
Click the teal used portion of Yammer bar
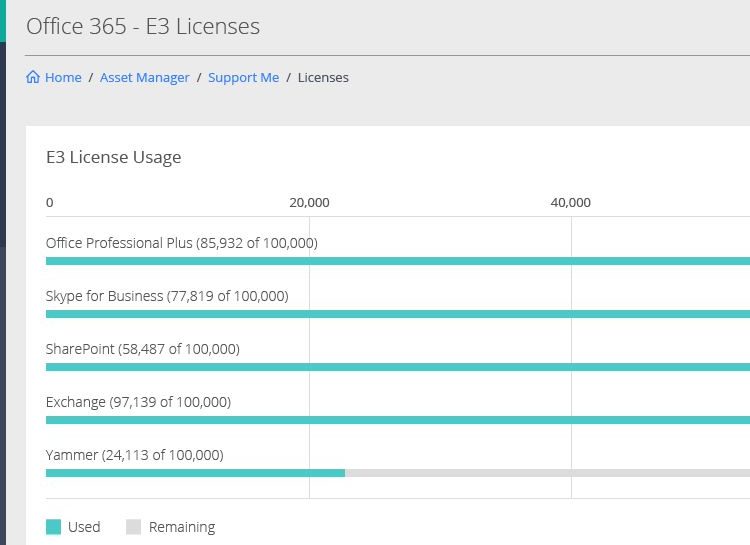pos(195,473)
